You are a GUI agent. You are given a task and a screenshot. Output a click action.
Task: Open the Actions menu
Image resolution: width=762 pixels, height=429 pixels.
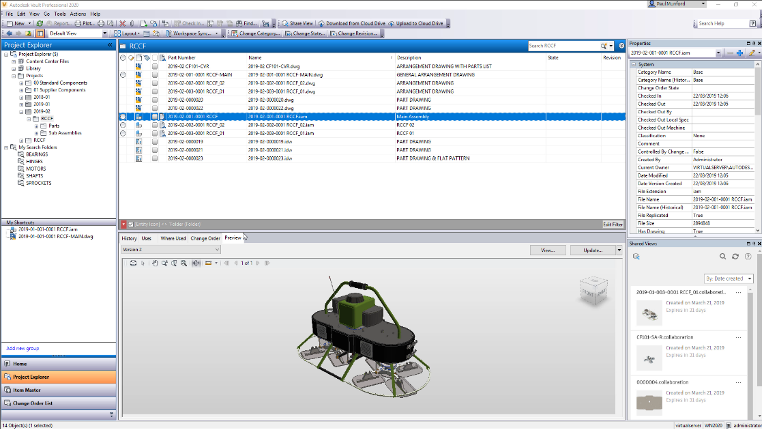(78, 14)
